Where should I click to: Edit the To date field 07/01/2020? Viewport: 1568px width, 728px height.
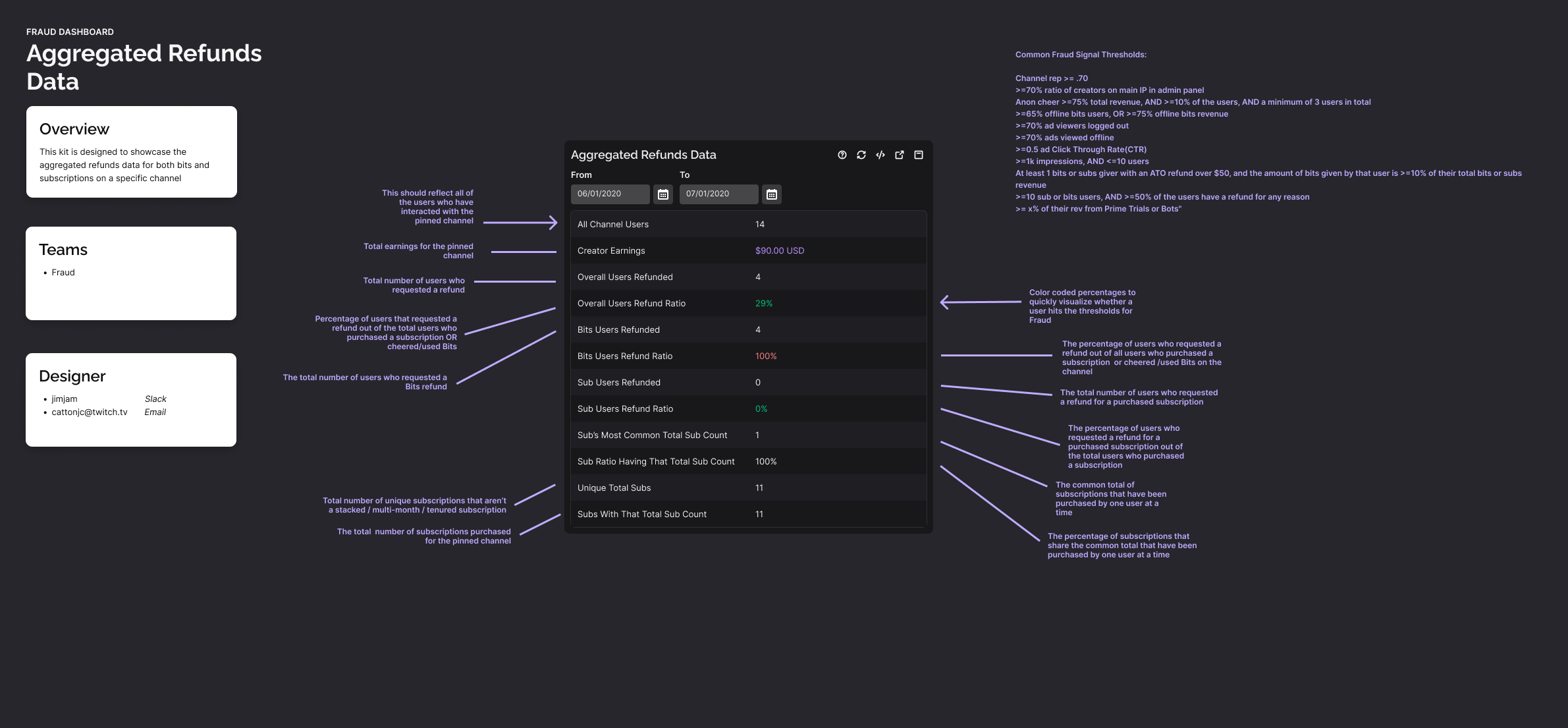click(719, 194)
